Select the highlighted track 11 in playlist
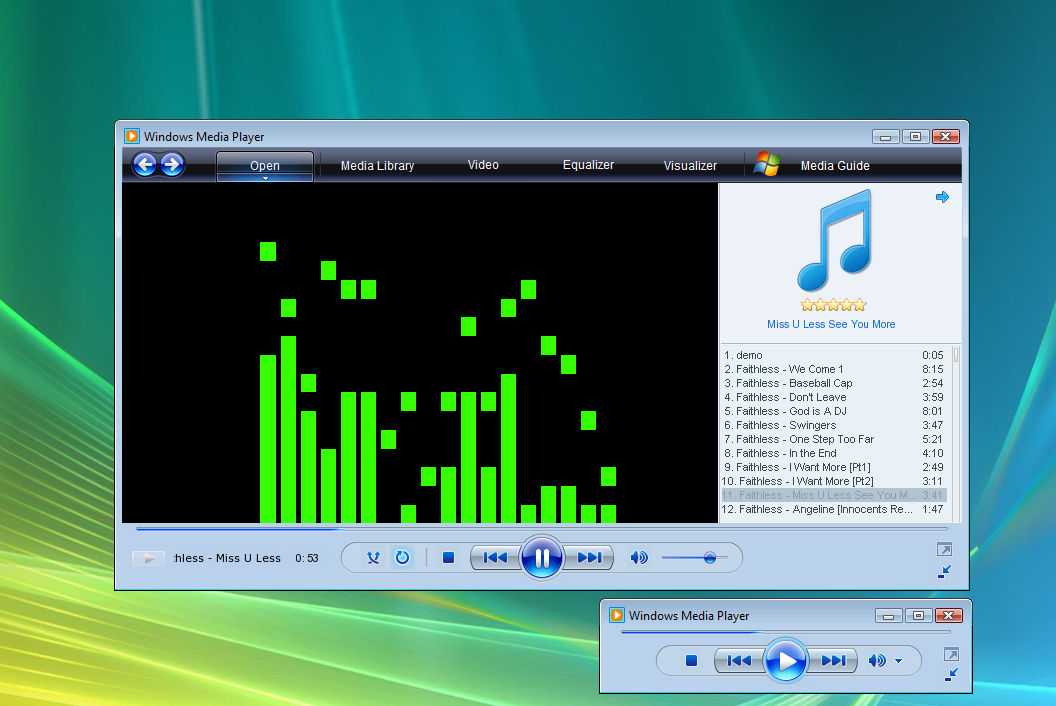Viewport: 1056px width, 706px height. pyautogui.click(x=834, y=495)
